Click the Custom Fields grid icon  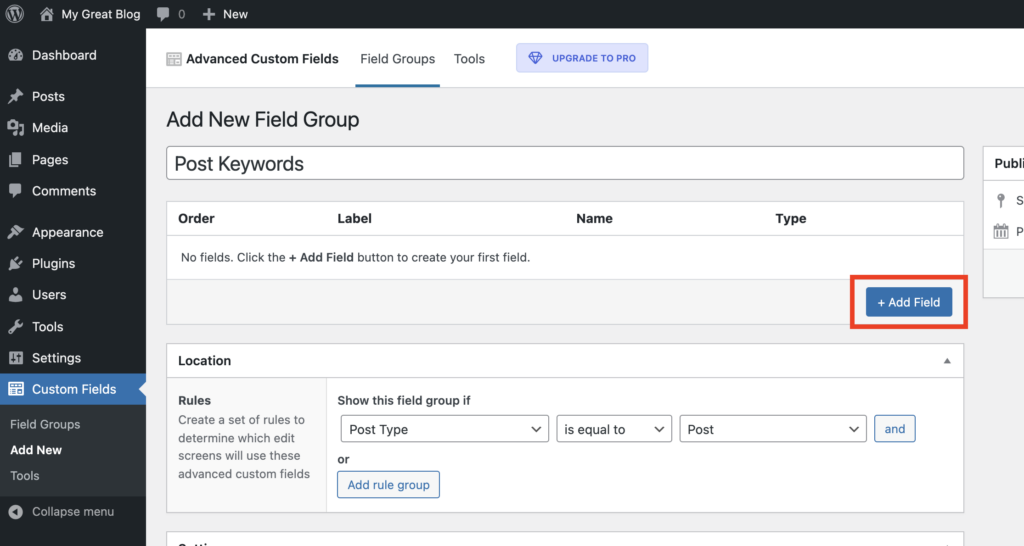pyautogui.click(x=16, y=389)
